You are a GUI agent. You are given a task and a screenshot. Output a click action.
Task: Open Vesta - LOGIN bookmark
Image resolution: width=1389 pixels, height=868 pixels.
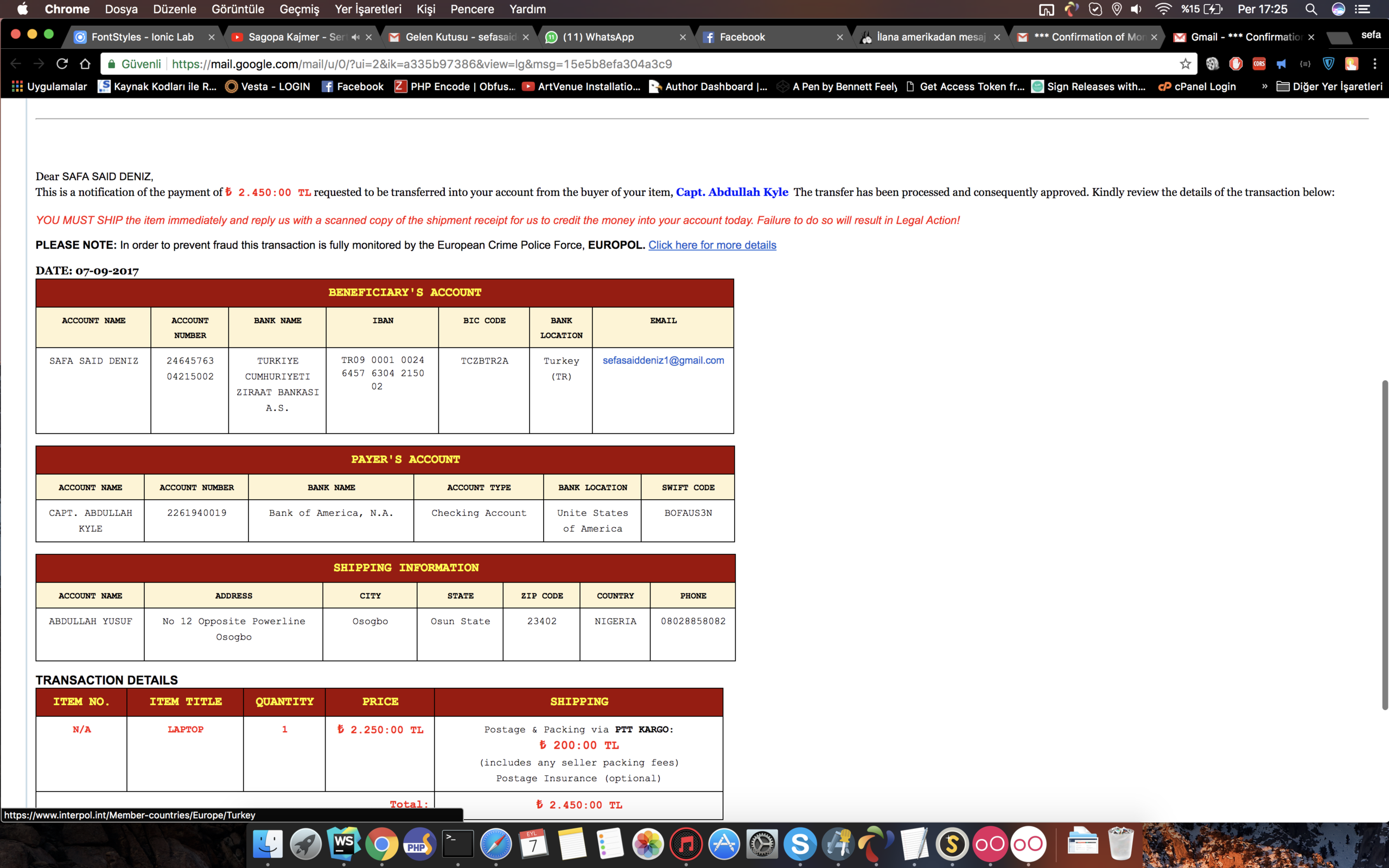[267, 87]
